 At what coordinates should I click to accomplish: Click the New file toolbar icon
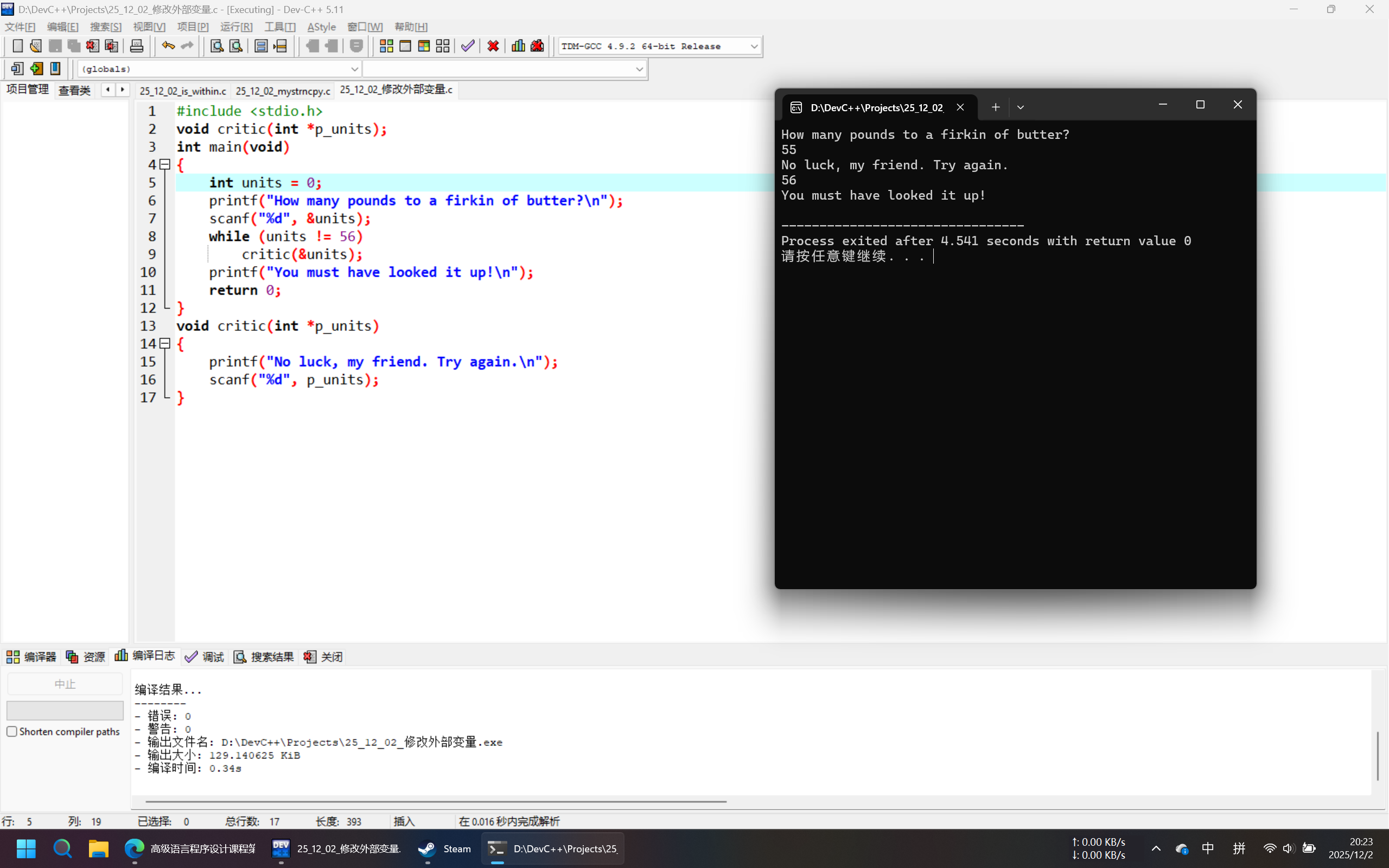click(x=17, y=46)
